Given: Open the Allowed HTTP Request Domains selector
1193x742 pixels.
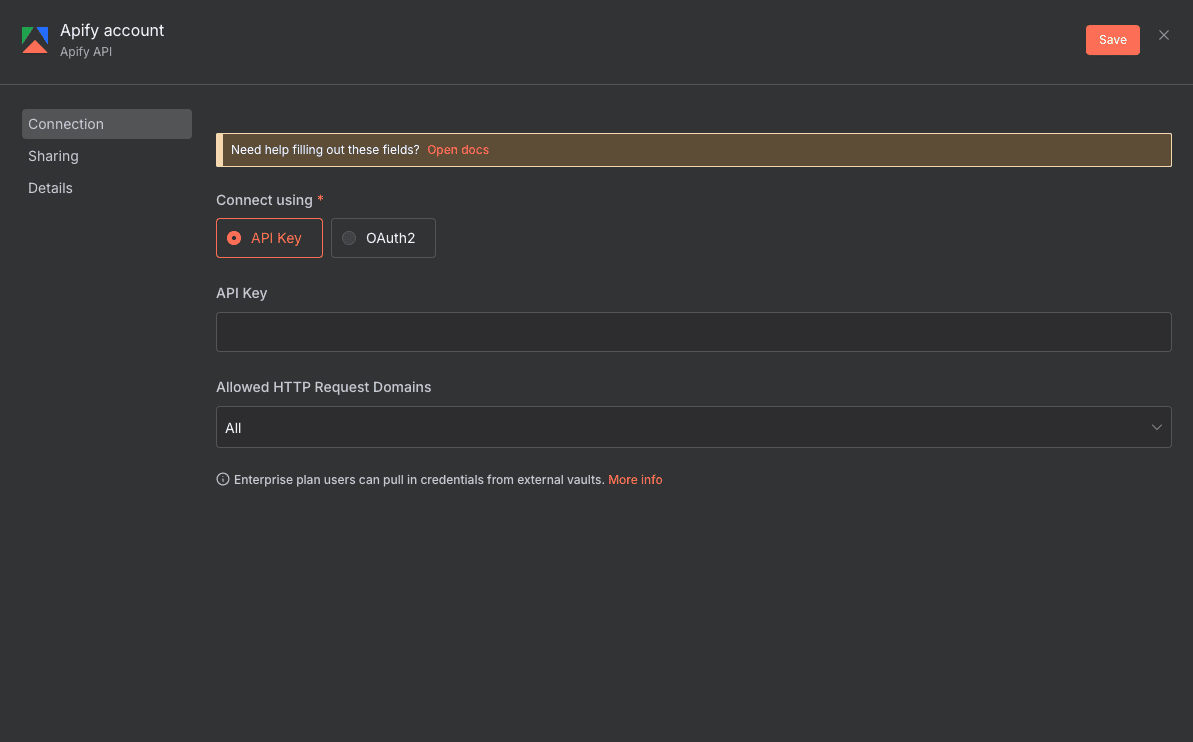Looking at the screenshot, I should pos(694,427).
